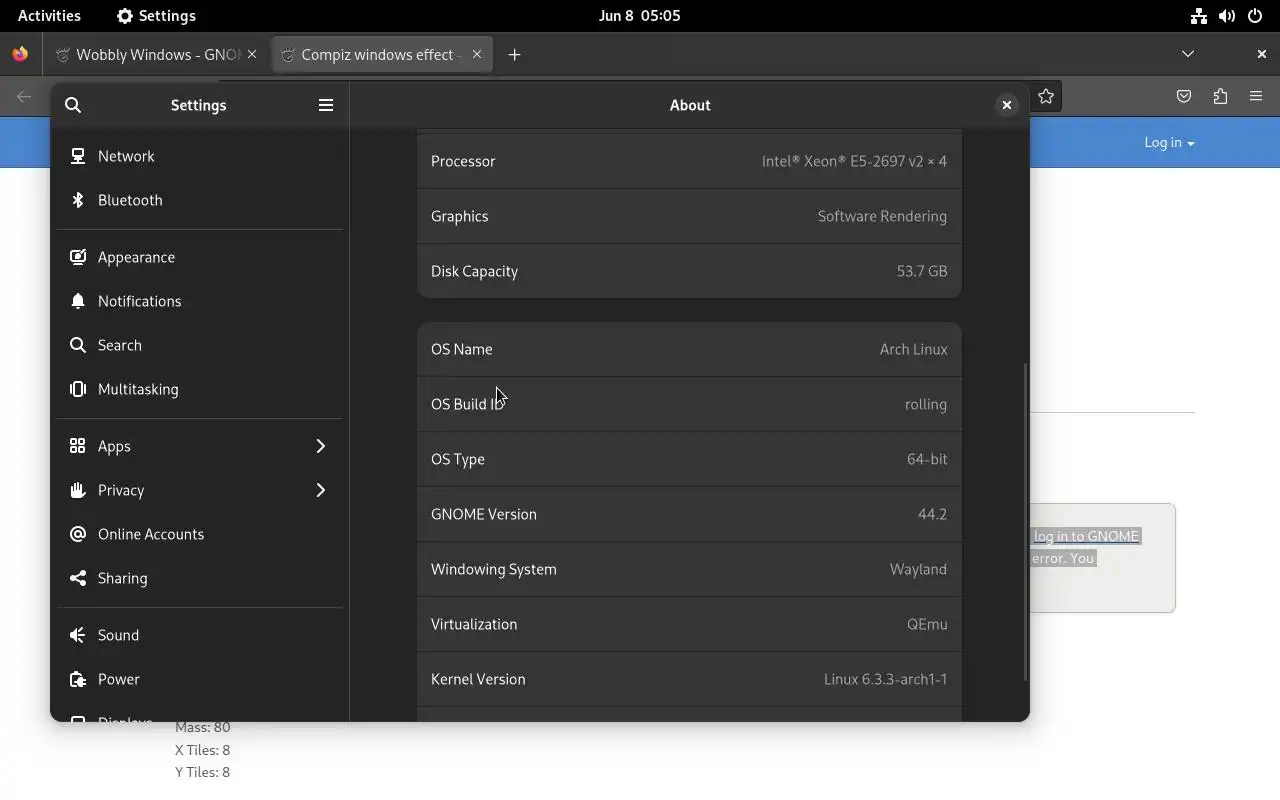
Task: Click the Firefox View icon
Action: pyautogui.click(x=20, y=55)
